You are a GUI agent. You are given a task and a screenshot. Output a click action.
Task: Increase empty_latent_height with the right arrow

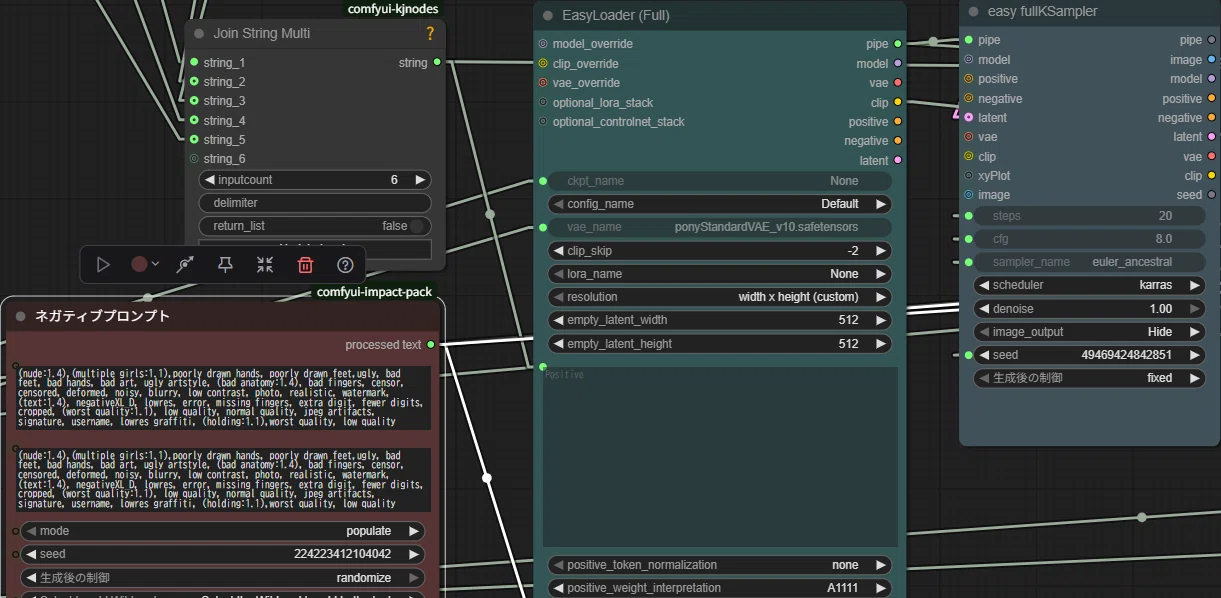click(x=881, y=343)
